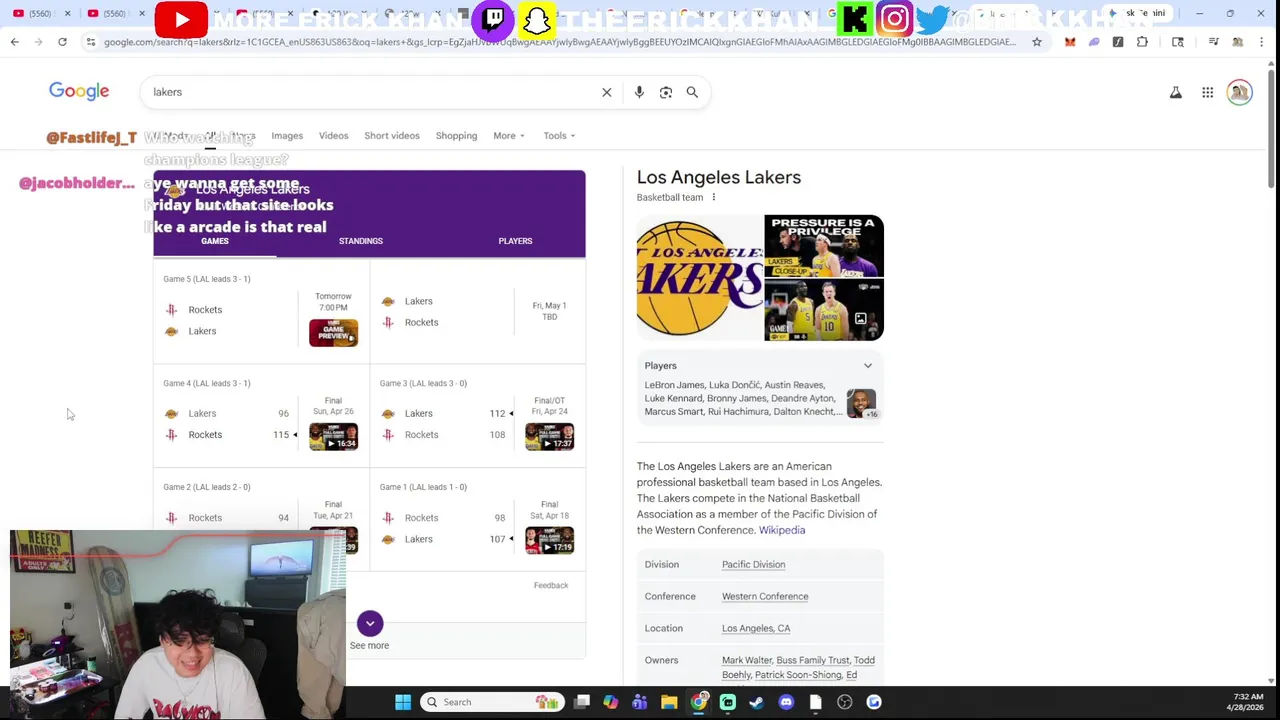The width and height of the screenshot is (1280, 720).
Task: Clear the search box with the X
Action: tap(606, 92)
